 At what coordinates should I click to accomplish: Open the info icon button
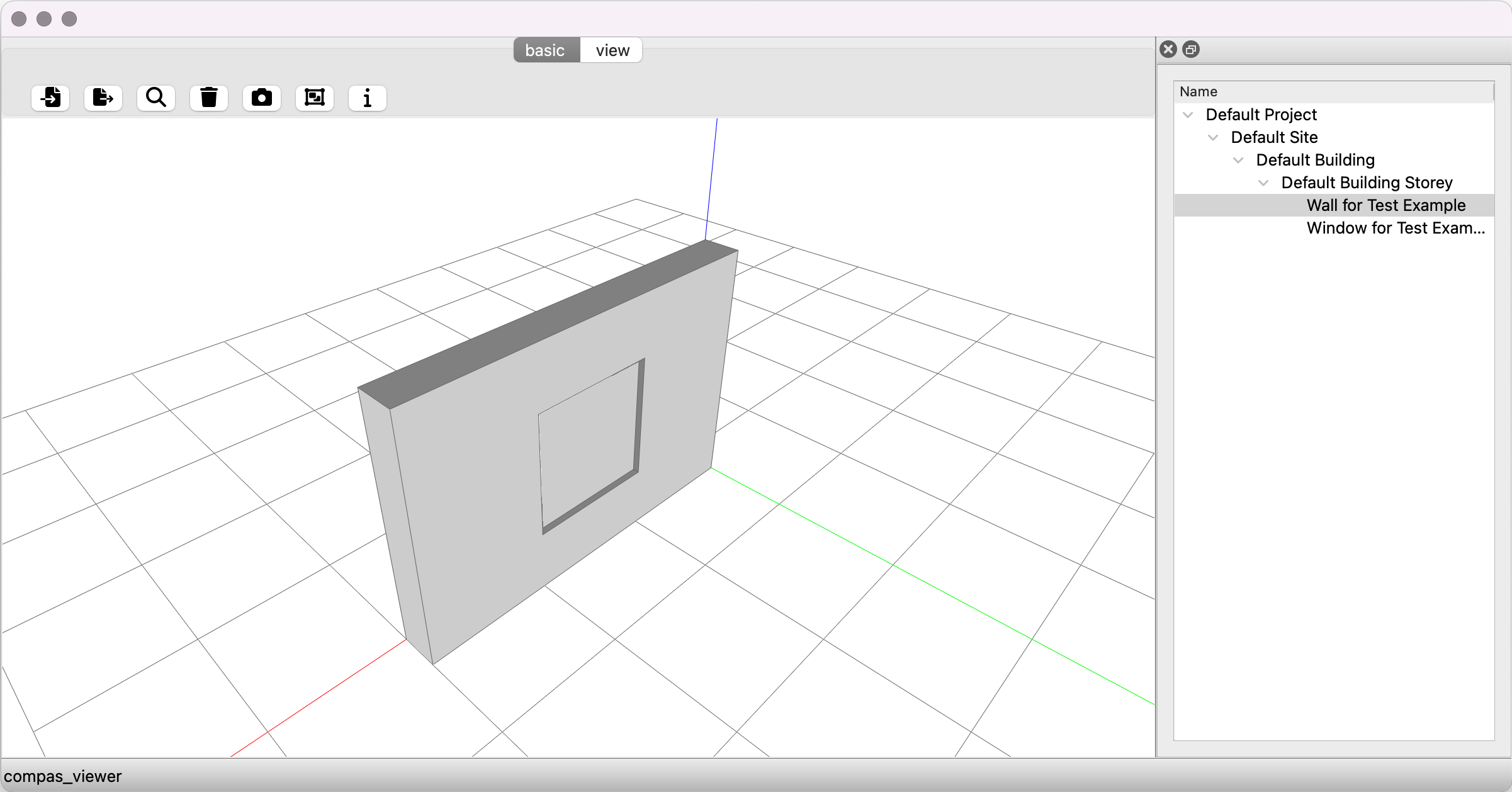coord(368,98)
